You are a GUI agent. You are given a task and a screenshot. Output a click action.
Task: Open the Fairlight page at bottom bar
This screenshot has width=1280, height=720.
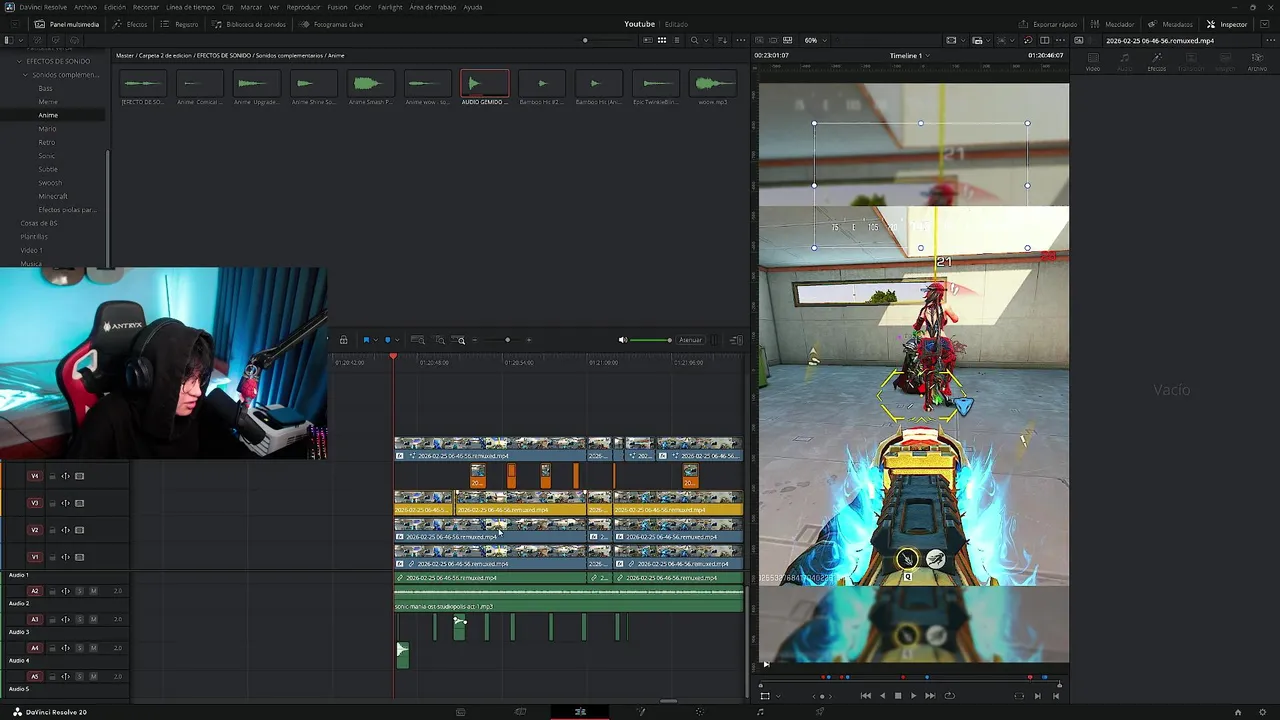pos(760,712)
